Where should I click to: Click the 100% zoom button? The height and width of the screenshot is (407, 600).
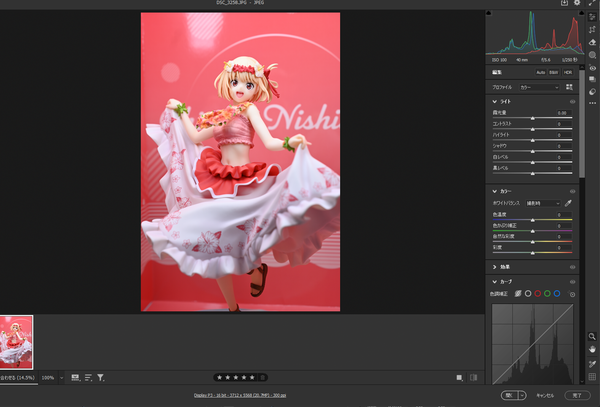tap(48, 378)
